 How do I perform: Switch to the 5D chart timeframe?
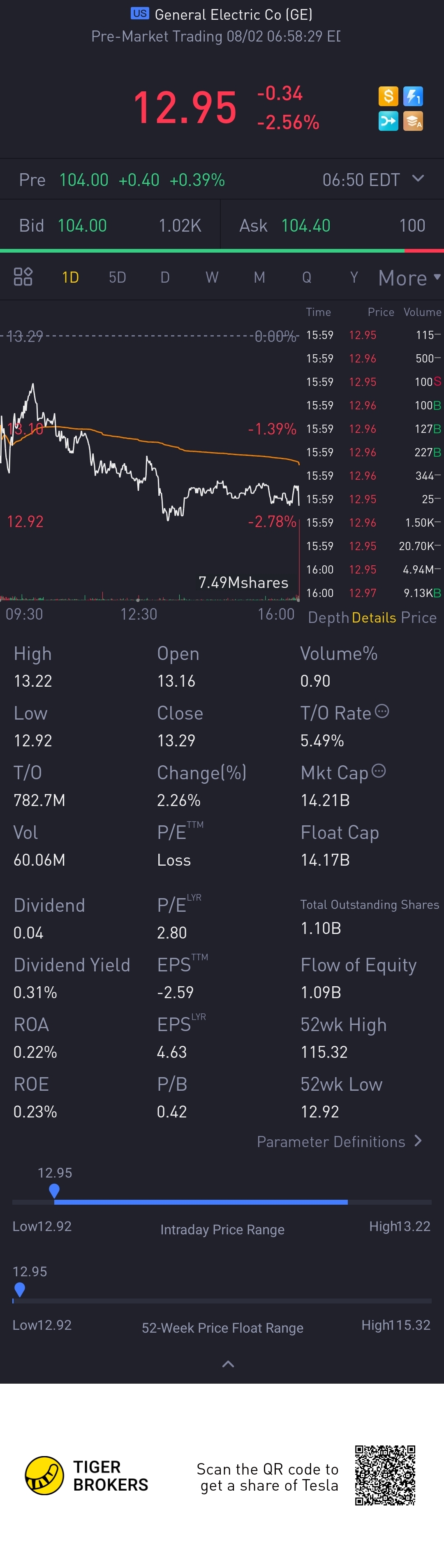point(118,278)
